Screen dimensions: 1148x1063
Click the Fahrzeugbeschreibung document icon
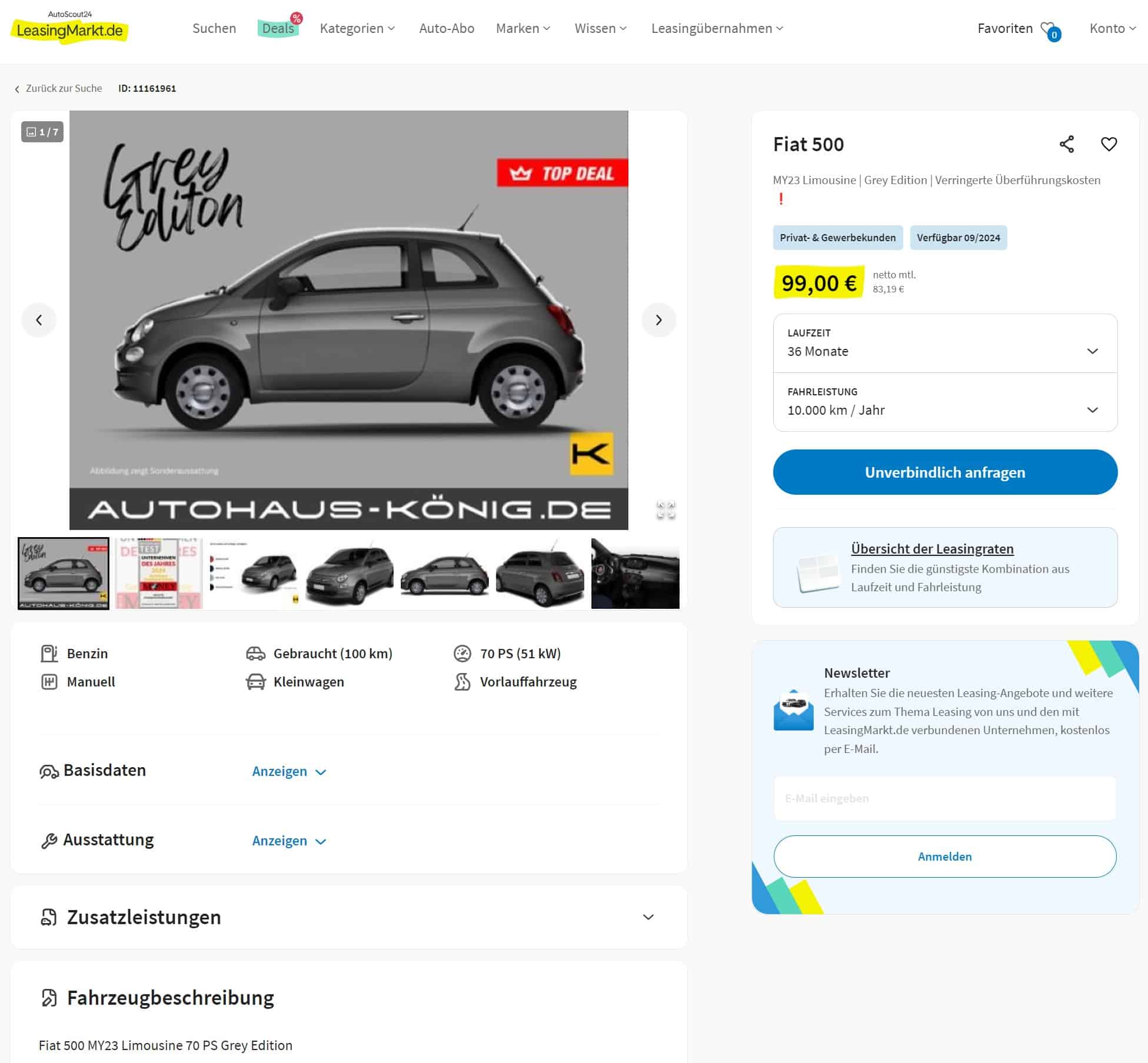(x=49, y=998)
